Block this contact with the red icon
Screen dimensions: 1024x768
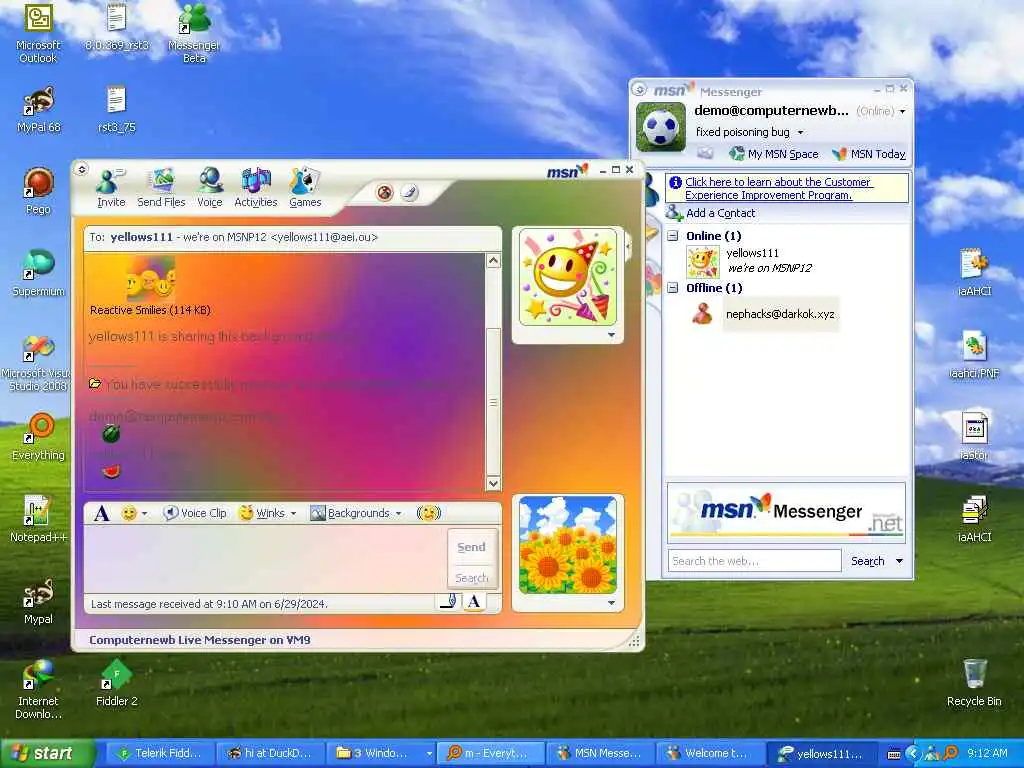click(385, 193)
